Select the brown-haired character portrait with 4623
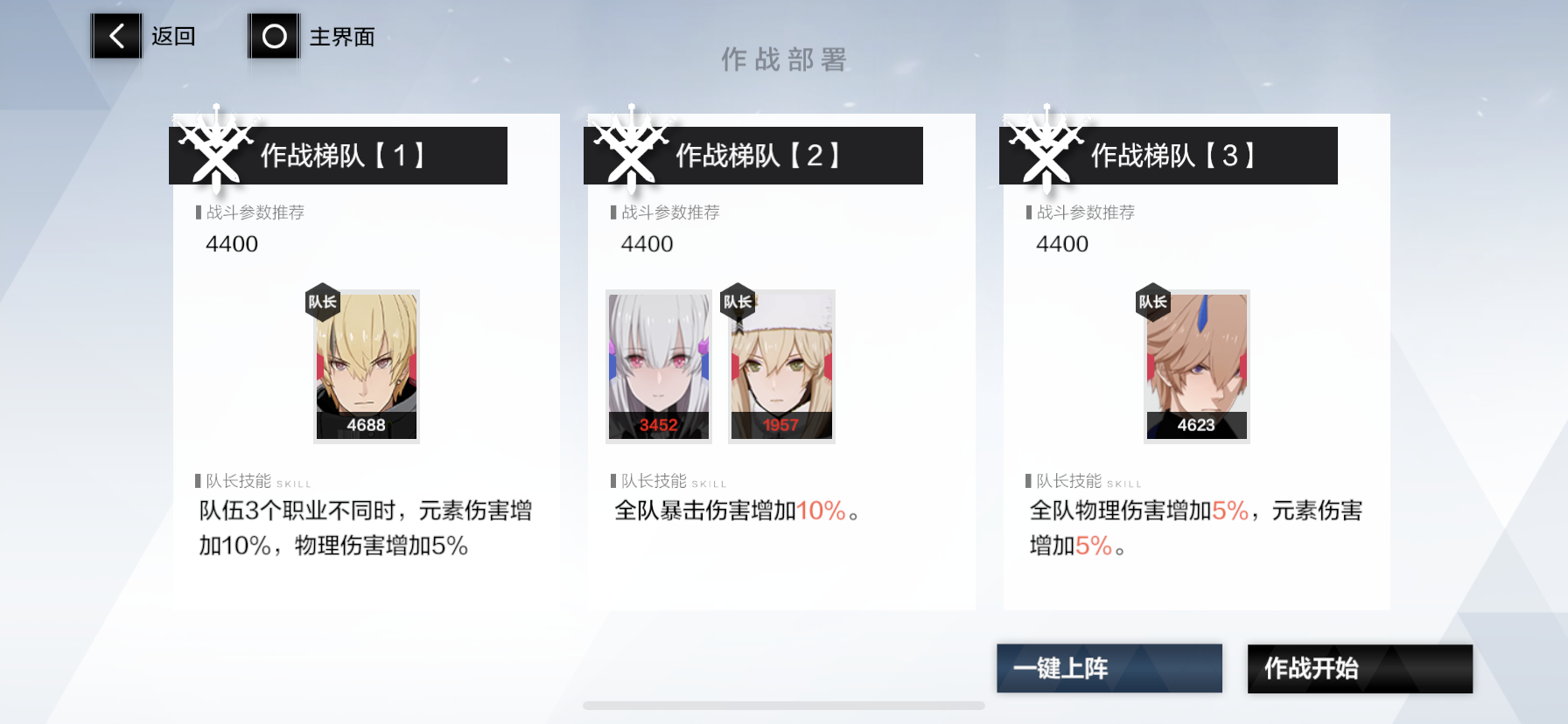The width and height of the screenshot is (1568, 724). [1196, 366]
